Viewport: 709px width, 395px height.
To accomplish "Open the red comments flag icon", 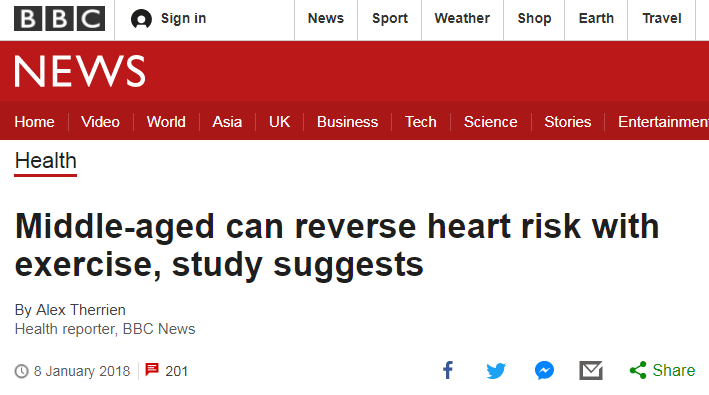I will click(x=152, y=370).
